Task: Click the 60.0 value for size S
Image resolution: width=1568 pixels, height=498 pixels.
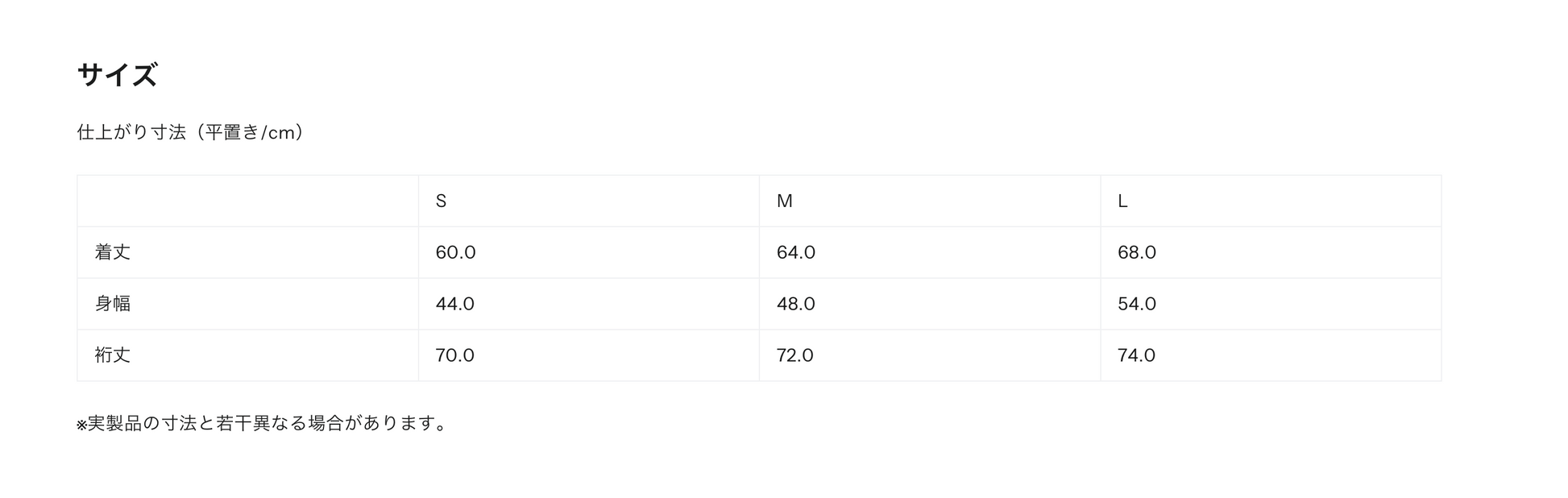Action: [x=455, y=252]
